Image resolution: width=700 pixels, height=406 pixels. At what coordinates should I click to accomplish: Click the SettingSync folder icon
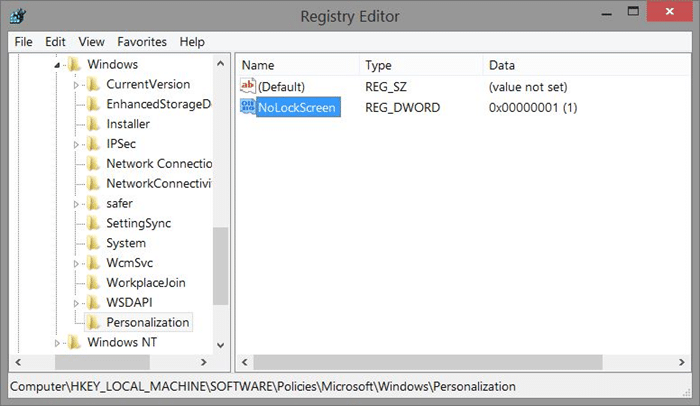pyautogui.click(x=93, y=223)
